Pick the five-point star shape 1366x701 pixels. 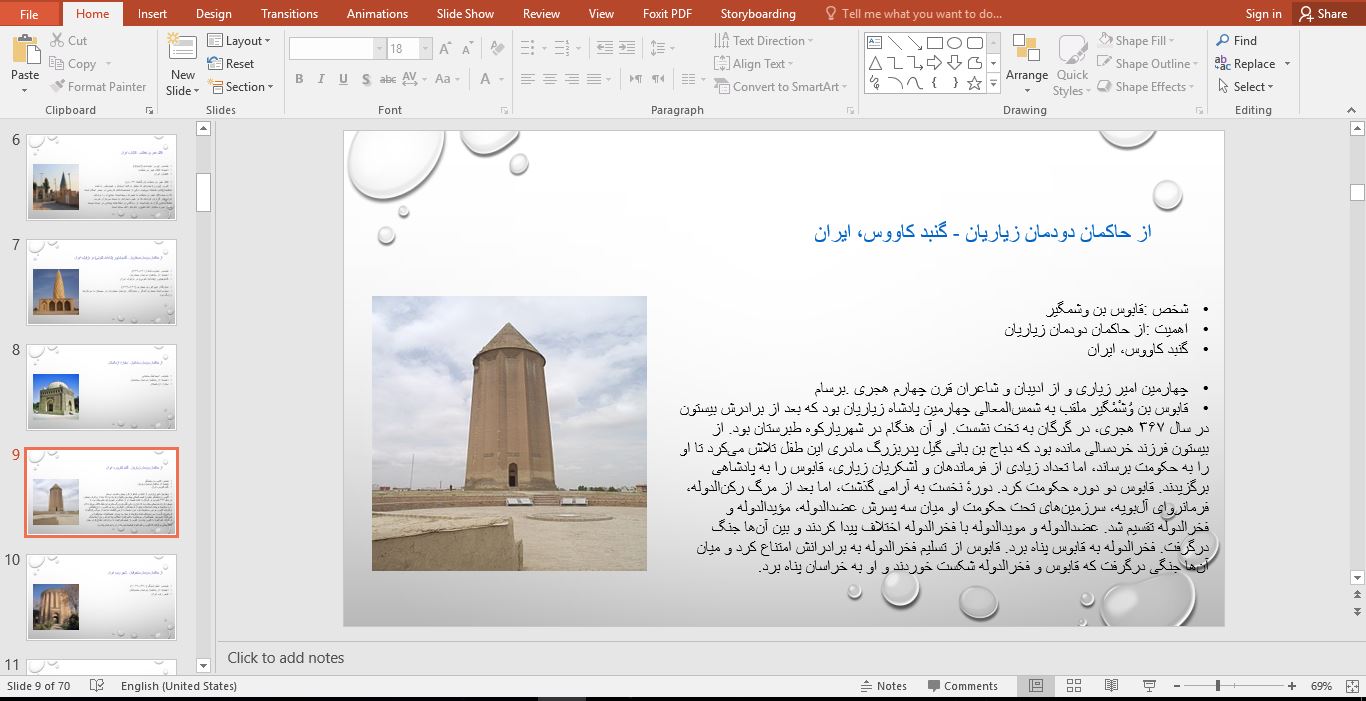pyautogui.click(x=974, y=84)
